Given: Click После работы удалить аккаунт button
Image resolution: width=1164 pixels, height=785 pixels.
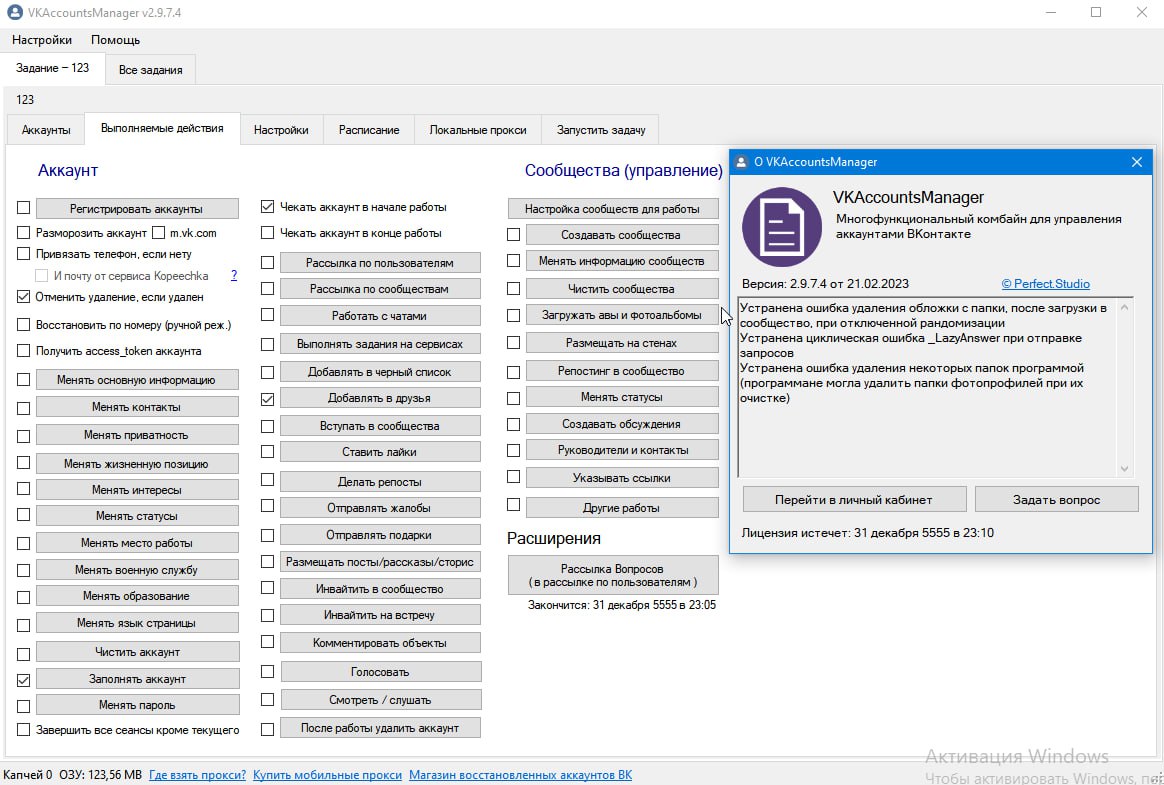Looking at the screenshot, I should 380,728.
